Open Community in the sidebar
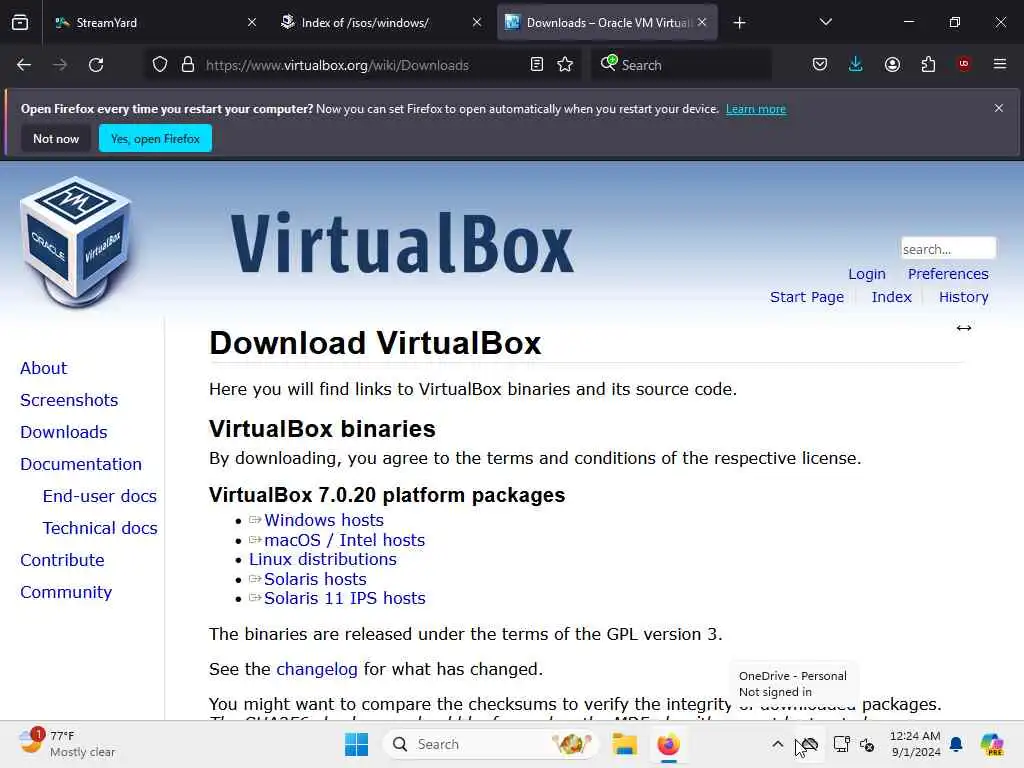 coord(66,592)
